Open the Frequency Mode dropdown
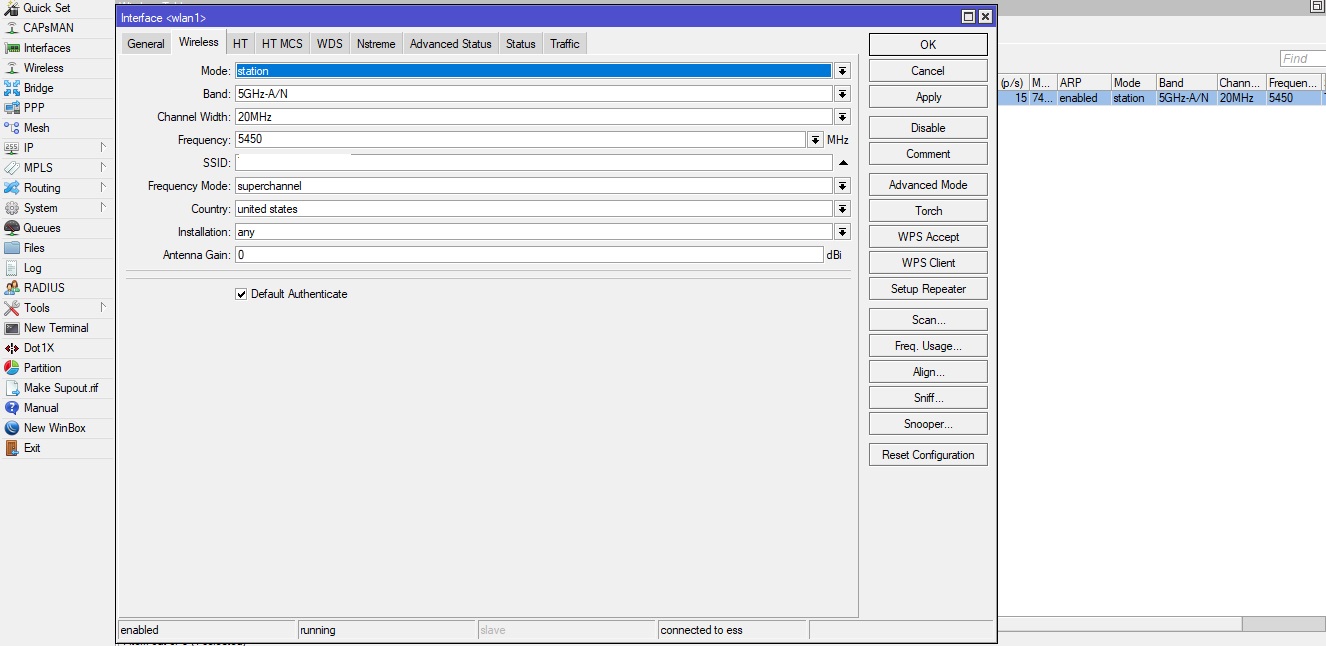Viewport: 1326px width, 646px height. (842, 185)
